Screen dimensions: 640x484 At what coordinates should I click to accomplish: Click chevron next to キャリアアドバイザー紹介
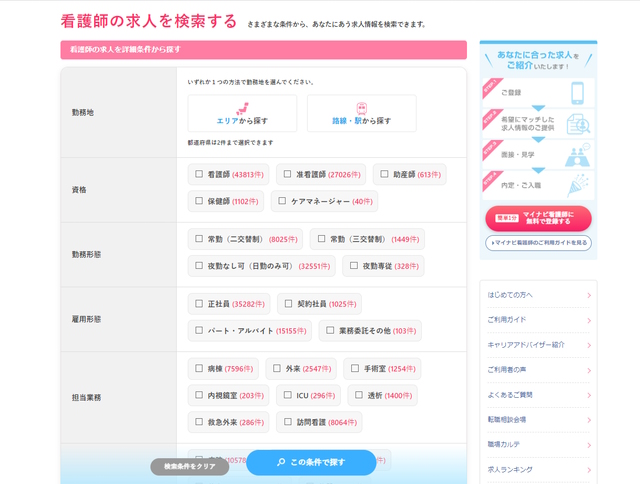pyautogui.click(x=589, y=346)
